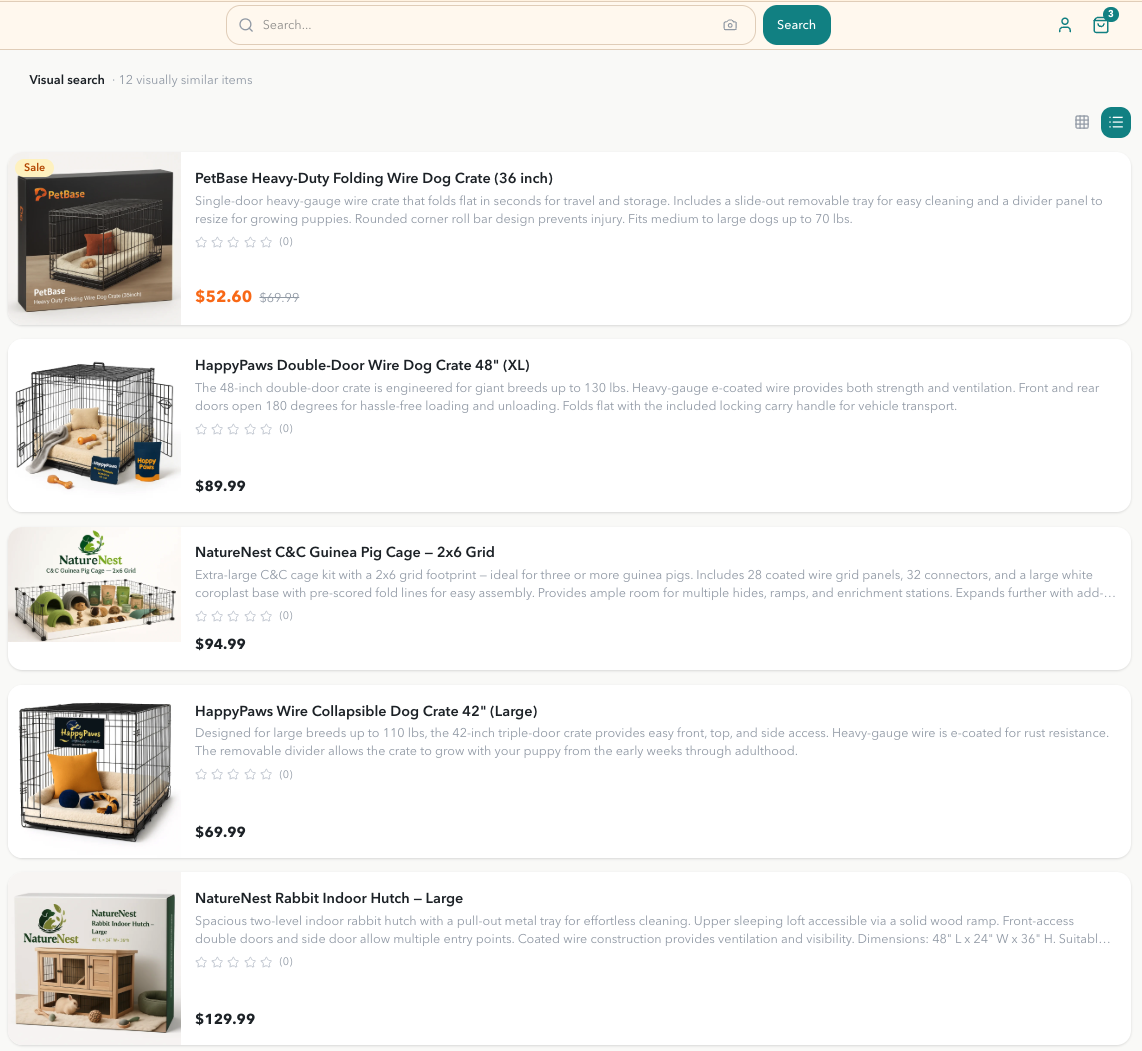Click the struck-through $69.99 original price
Screen dimensions: 1142x1051
coord(280,297)
